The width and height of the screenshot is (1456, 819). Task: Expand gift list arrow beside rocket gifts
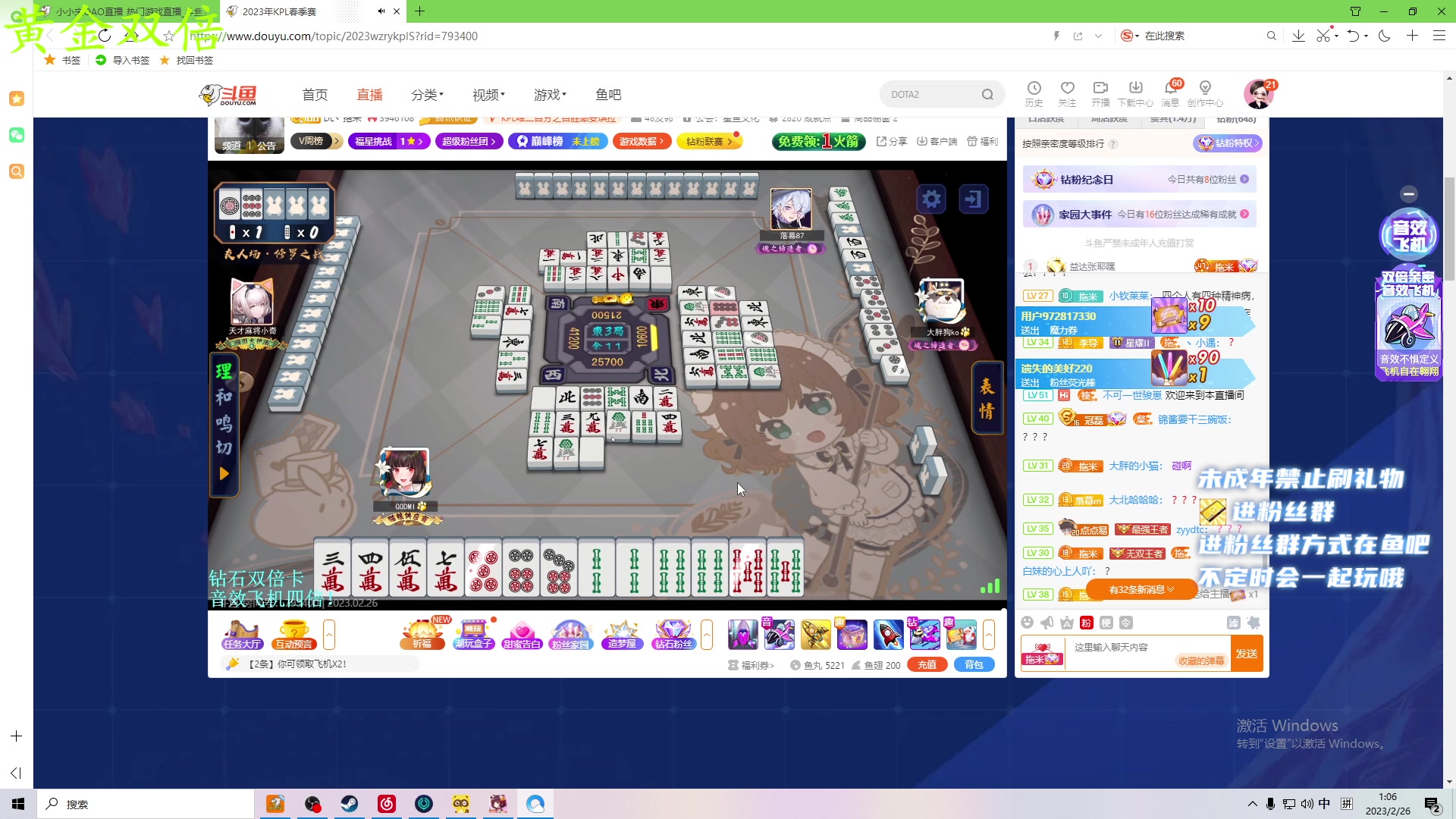click(x=989, y=635)
